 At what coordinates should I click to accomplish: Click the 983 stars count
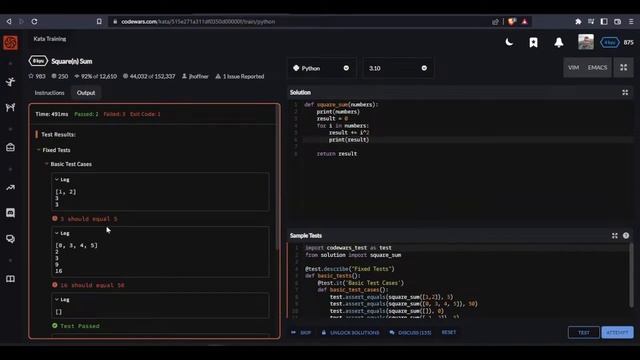[x=37, y=76]
